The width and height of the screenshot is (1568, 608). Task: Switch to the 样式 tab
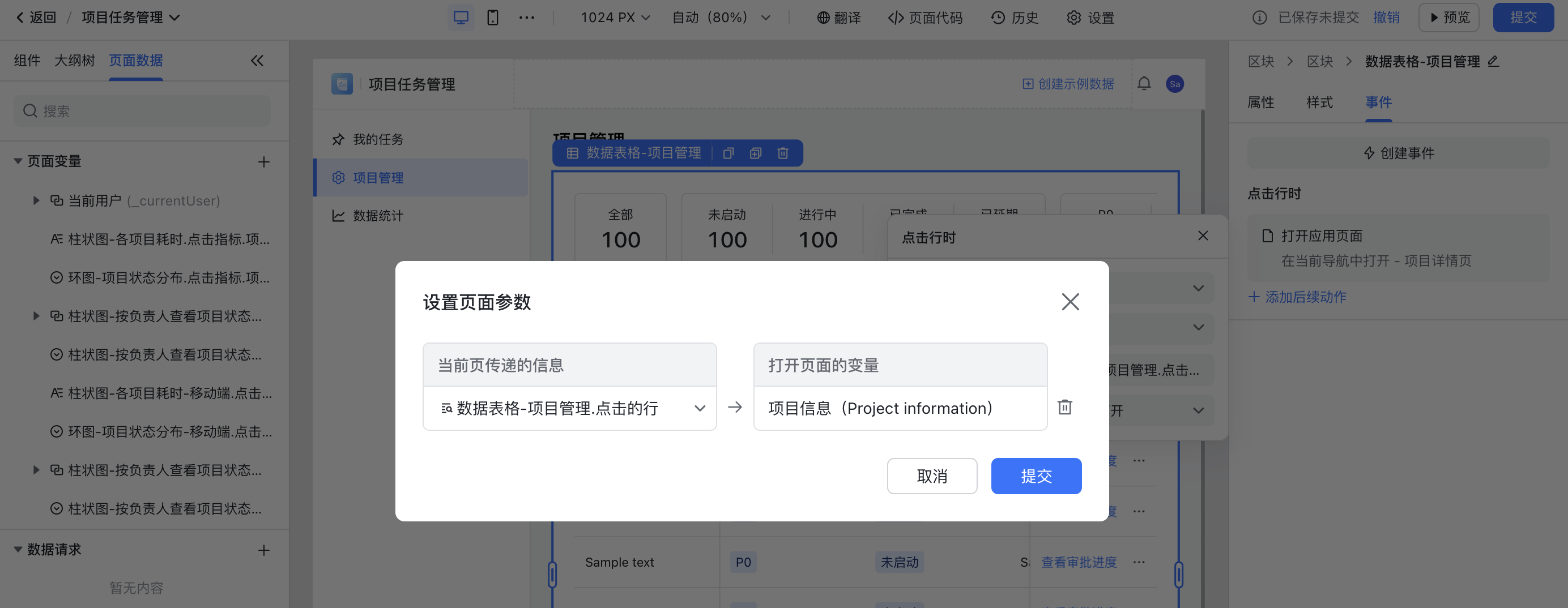tap(1320, 102)
